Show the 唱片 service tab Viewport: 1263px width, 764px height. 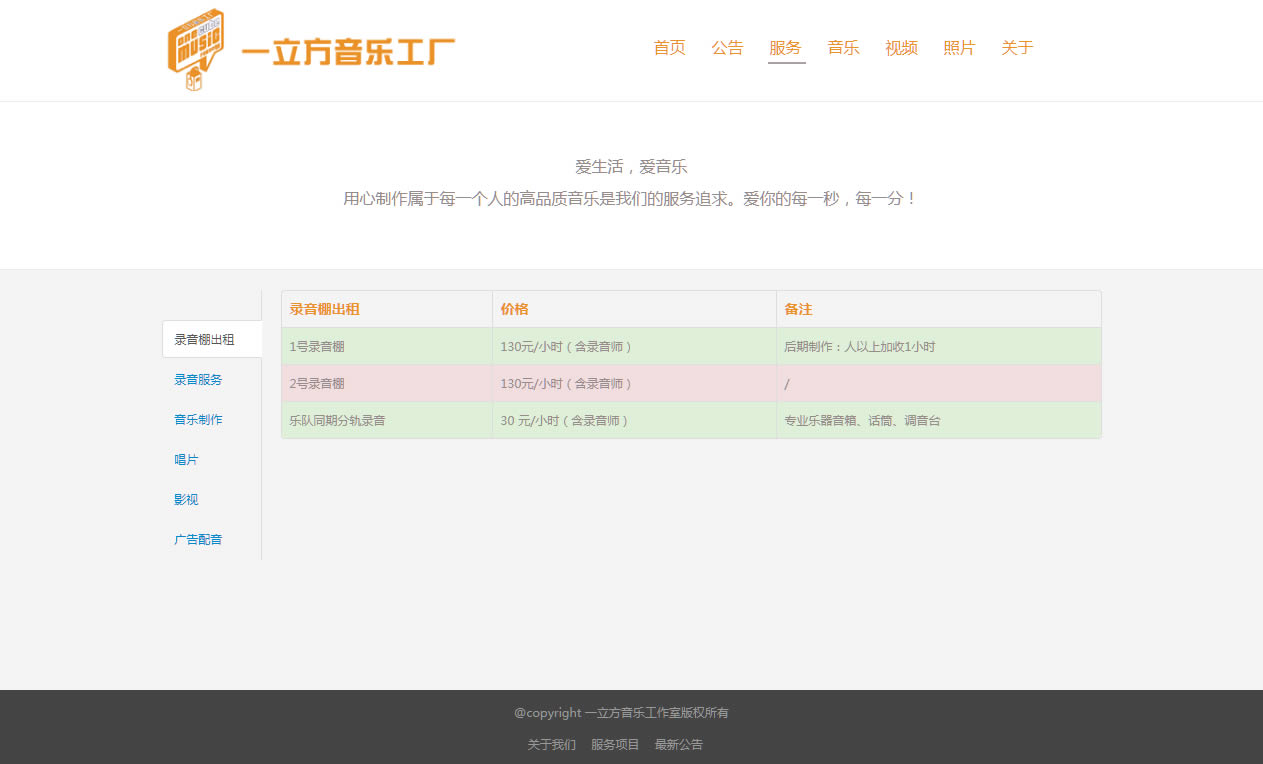[186, 460]
